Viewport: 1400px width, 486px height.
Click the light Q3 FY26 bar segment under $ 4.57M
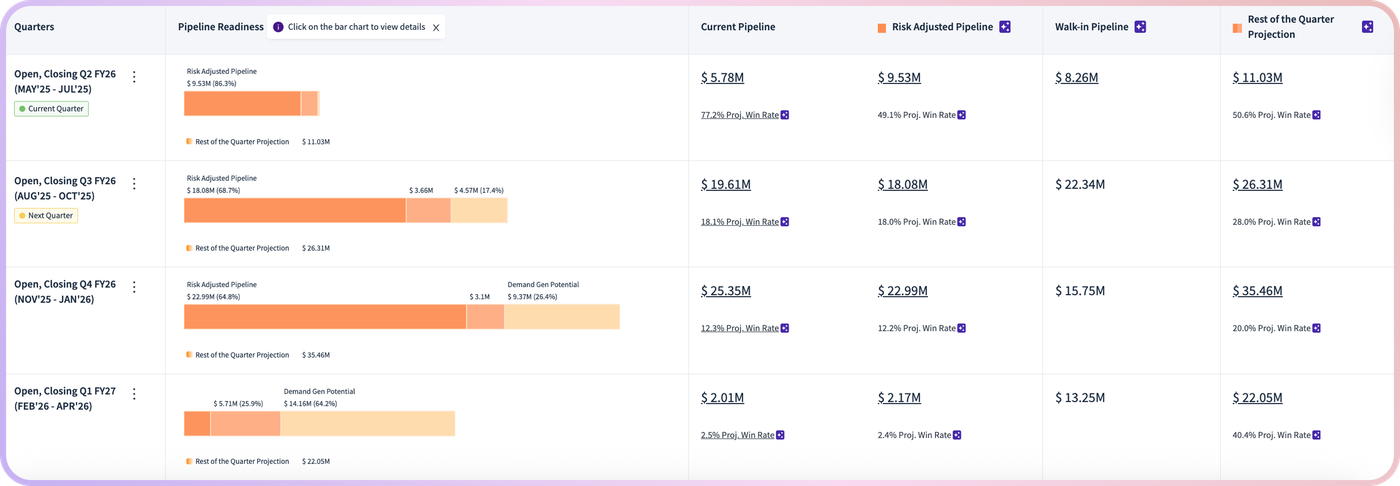[x=479, y=210]
